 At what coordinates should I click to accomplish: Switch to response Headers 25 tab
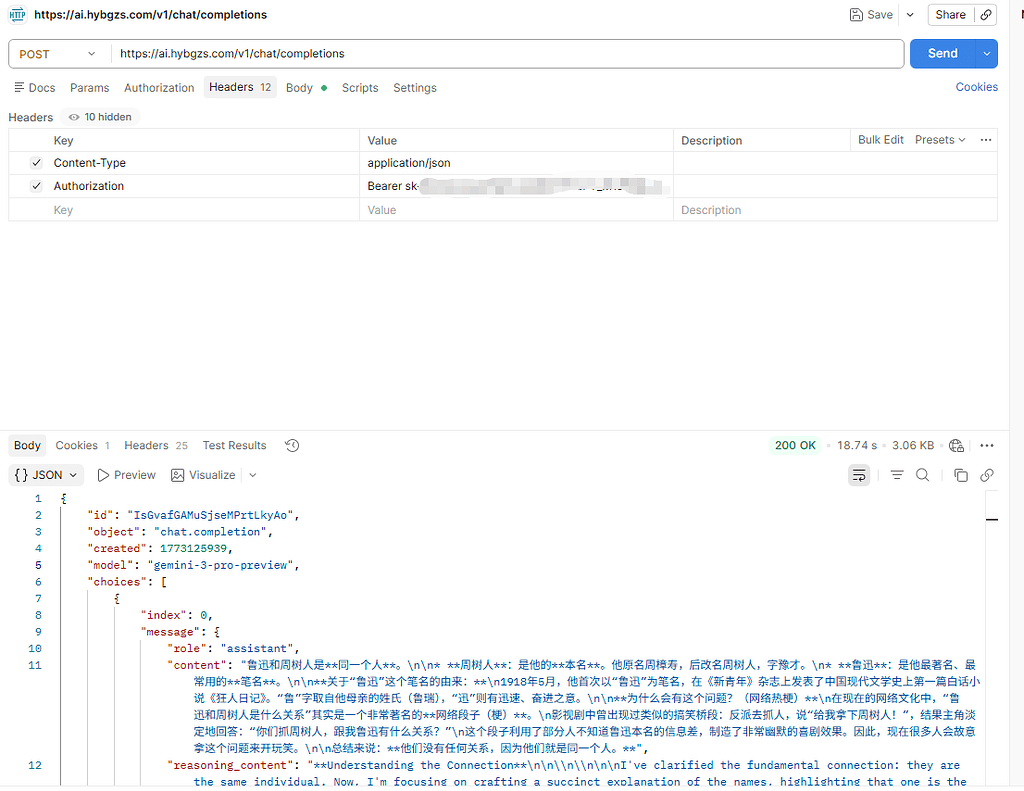[155, 445]
